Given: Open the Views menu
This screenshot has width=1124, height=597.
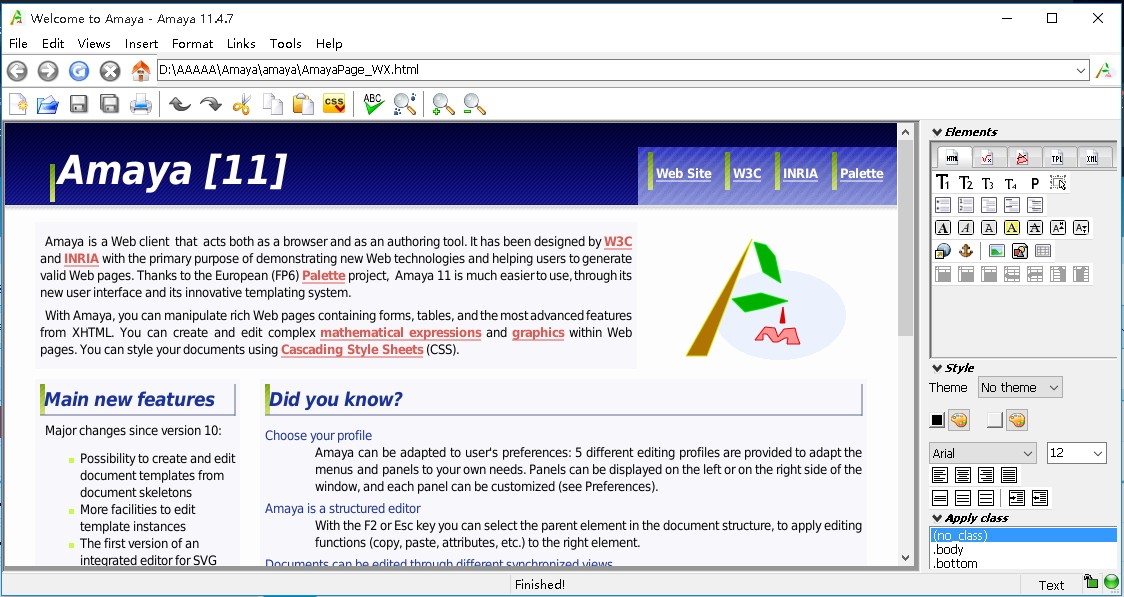Looking at the screenshot, I should click(x=94, y=44).
